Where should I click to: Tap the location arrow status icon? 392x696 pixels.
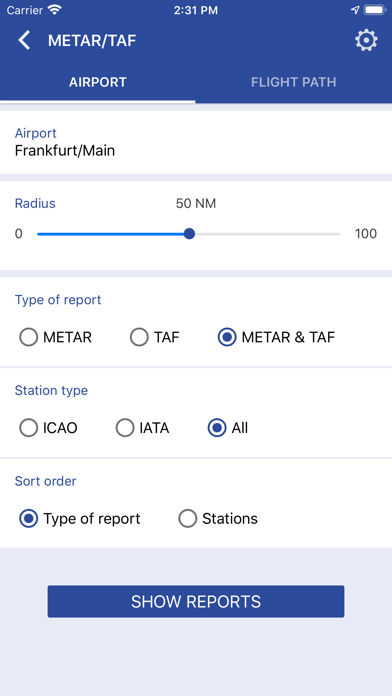click(355, 10)
